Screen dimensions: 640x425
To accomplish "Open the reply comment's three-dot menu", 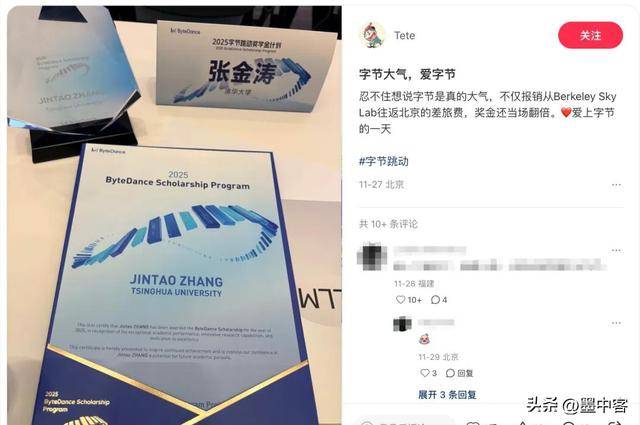I will tap(616, 323).
